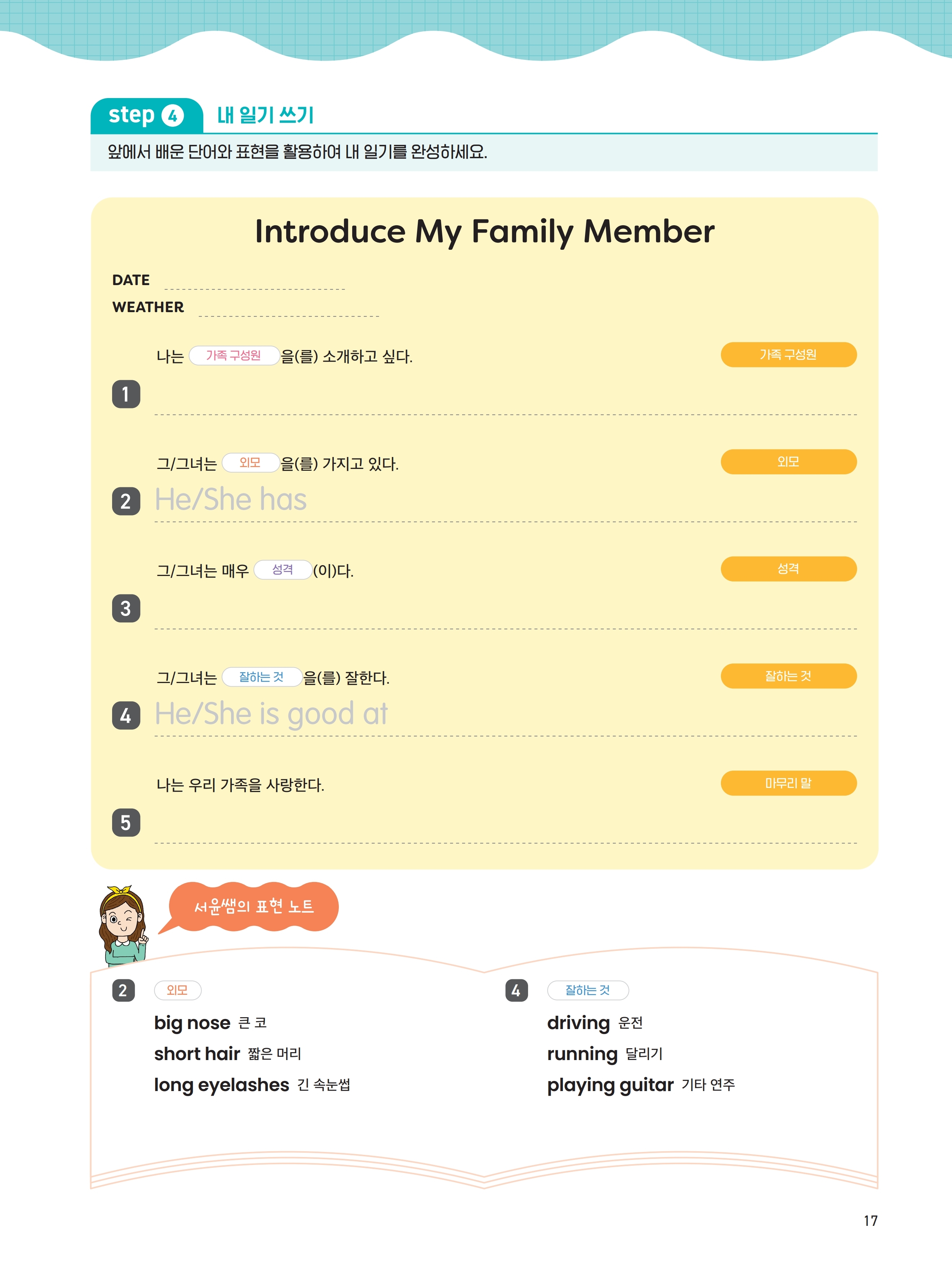The image size is (952, 1272).
Task: Click the step 4 badge
Action: click(146, 116)
